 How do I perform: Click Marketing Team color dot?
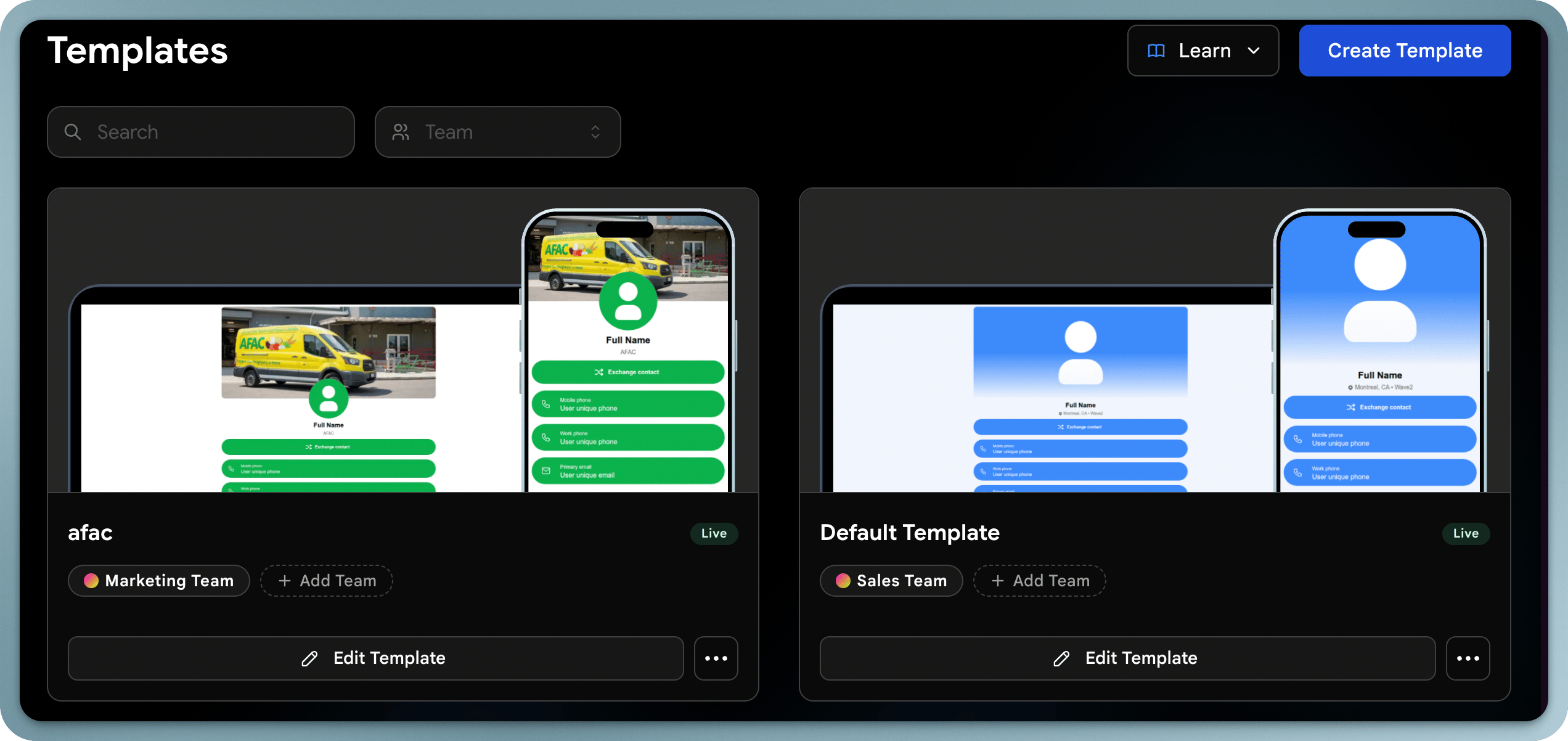point(91,581)
